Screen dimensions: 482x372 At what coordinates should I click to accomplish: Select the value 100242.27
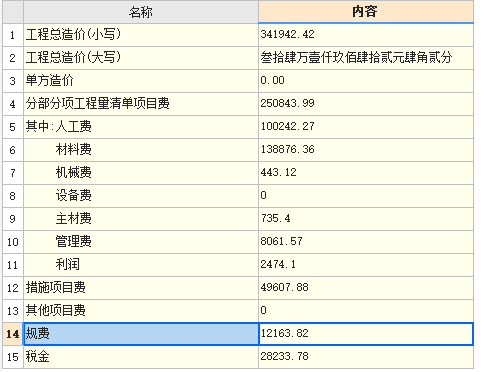(x=366, y=127)
